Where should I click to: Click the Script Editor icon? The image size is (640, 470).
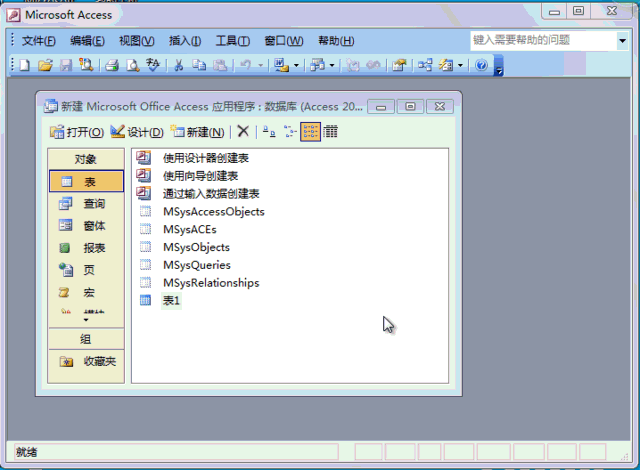coord(373,65)
